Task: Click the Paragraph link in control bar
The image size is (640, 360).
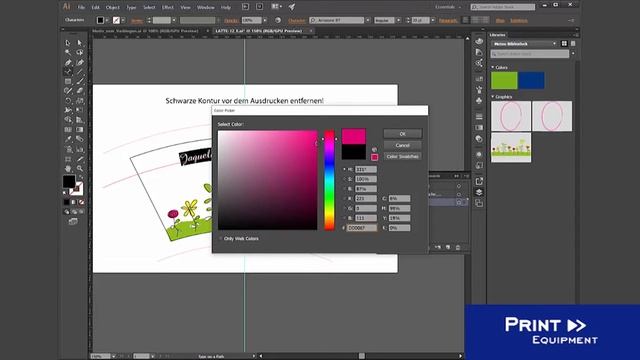Action: tap(448, 20)
